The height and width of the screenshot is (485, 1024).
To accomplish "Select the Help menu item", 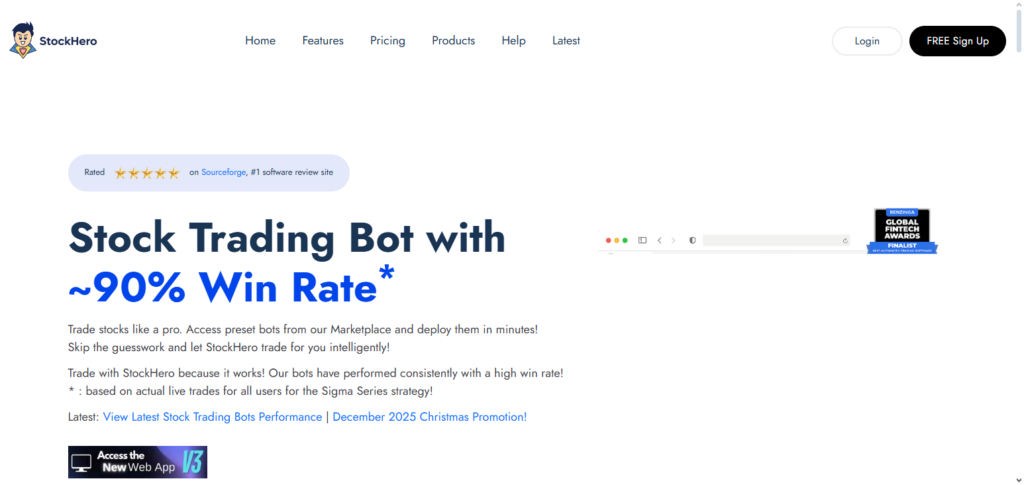I will pos(513,40).
